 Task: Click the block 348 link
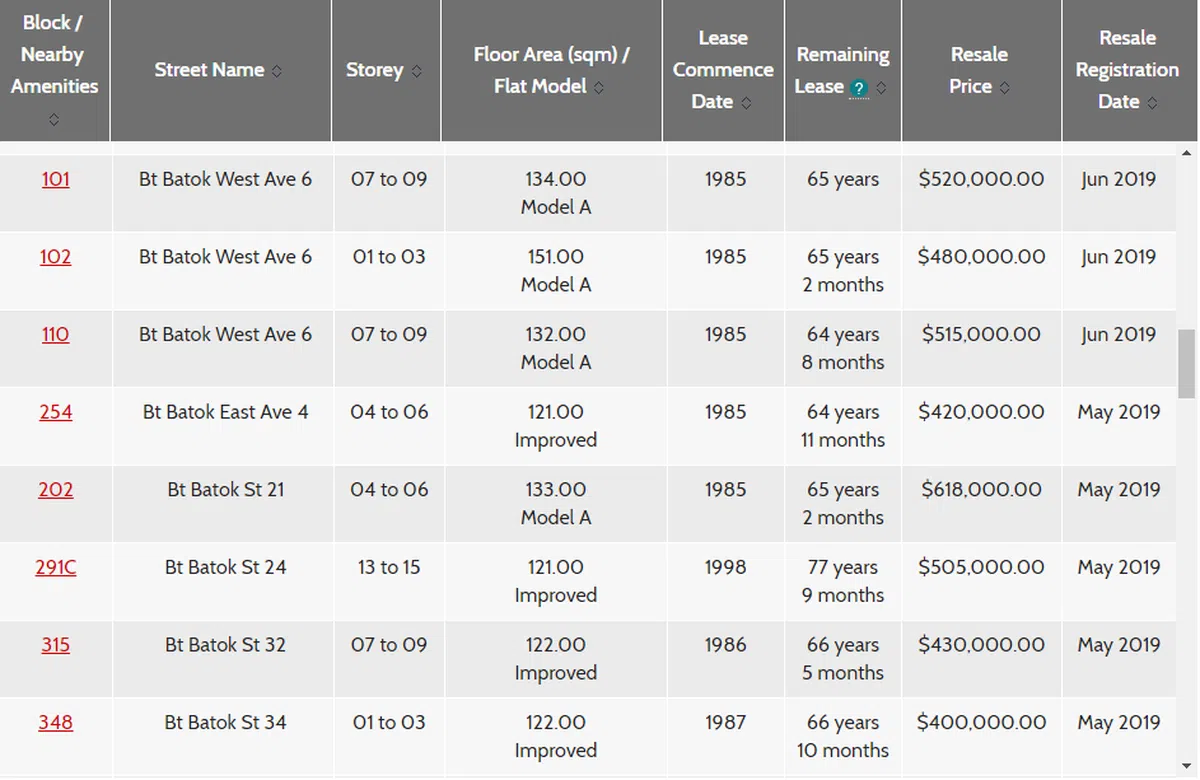click(56, 722)
